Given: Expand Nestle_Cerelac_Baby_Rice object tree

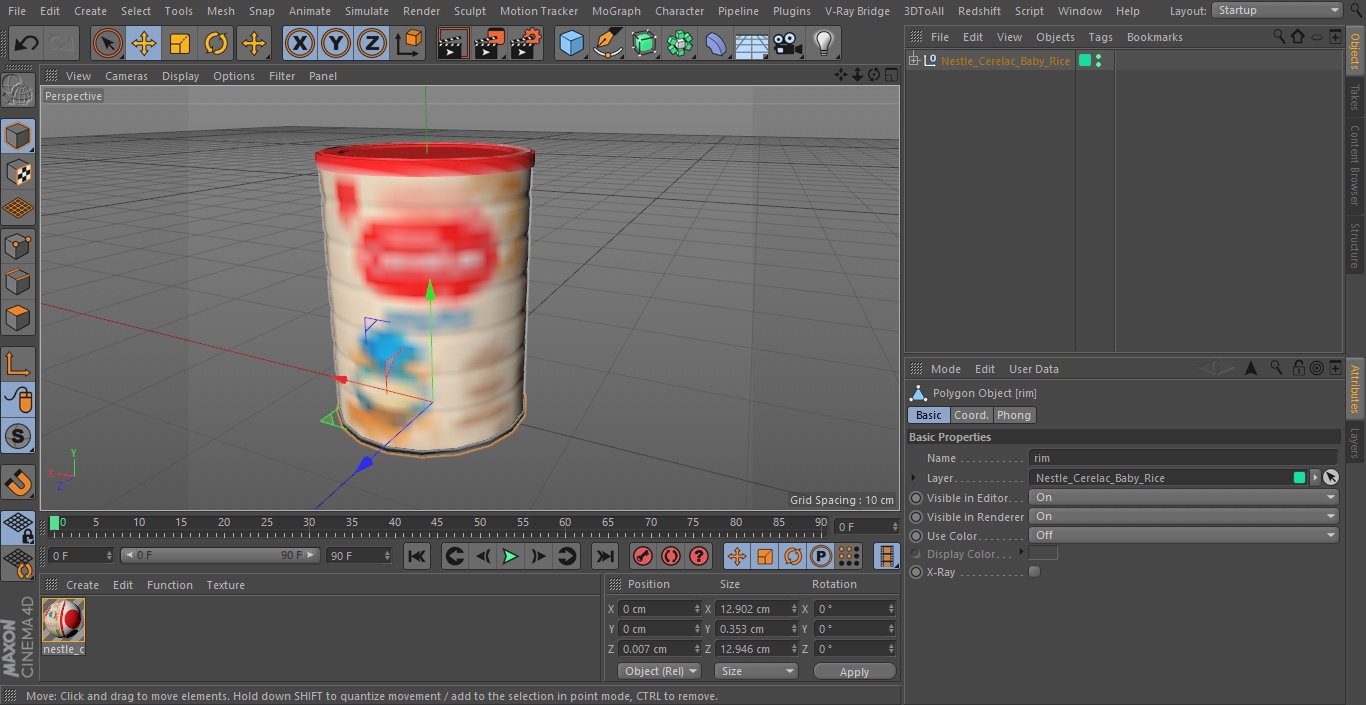Looking at the screenshot, I should (913, 61).
